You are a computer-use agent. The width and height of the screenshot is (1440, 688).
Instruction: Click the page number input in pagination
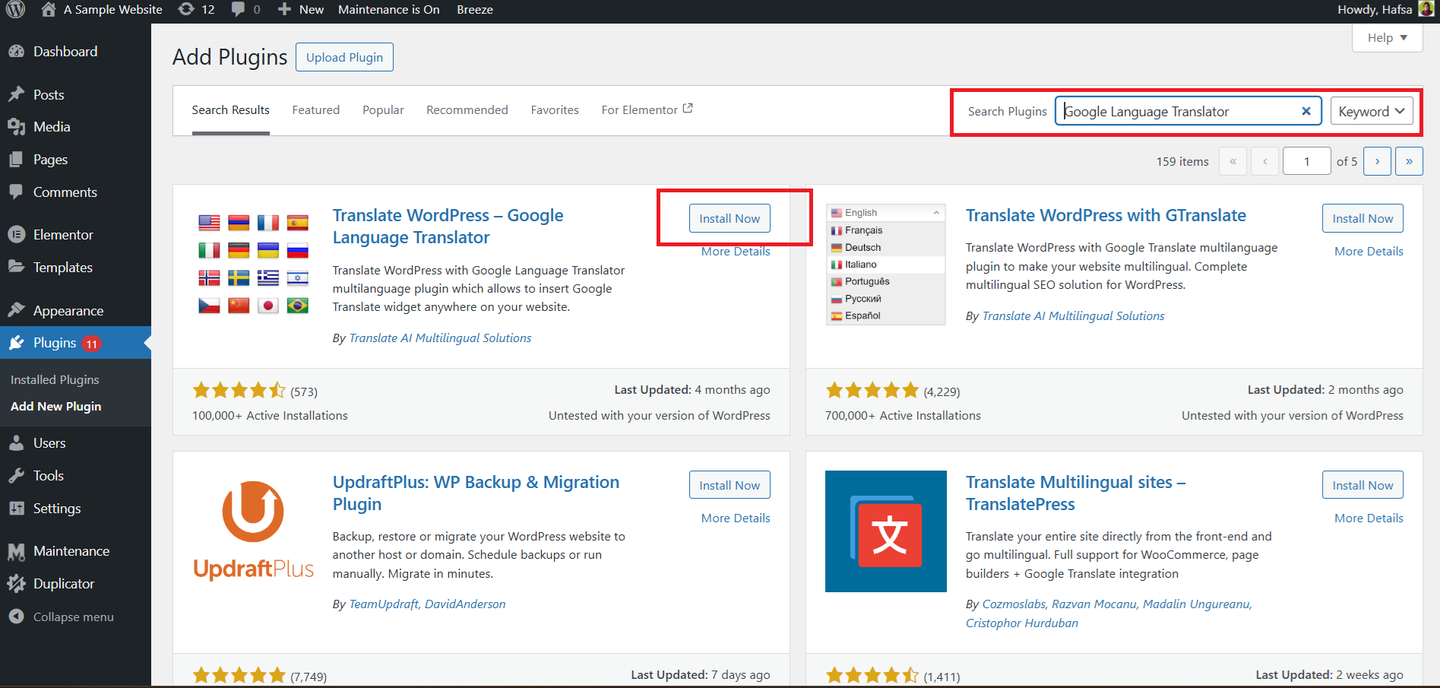[1306, 160]
